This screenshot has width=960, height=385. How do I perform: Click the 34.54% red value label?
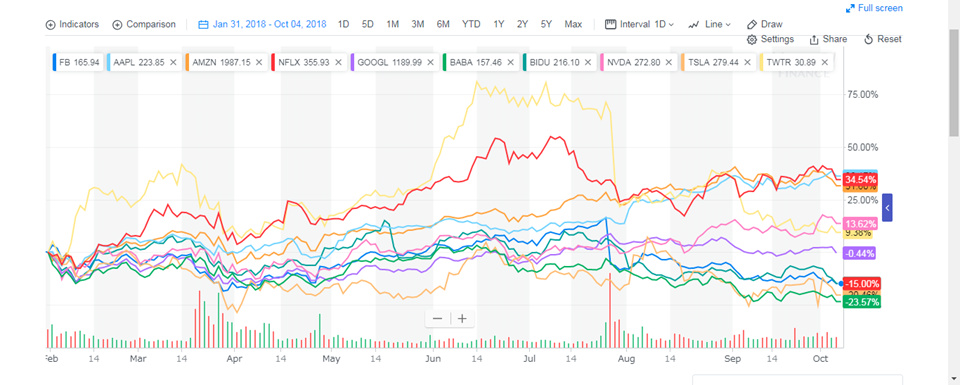pos(861,180)
